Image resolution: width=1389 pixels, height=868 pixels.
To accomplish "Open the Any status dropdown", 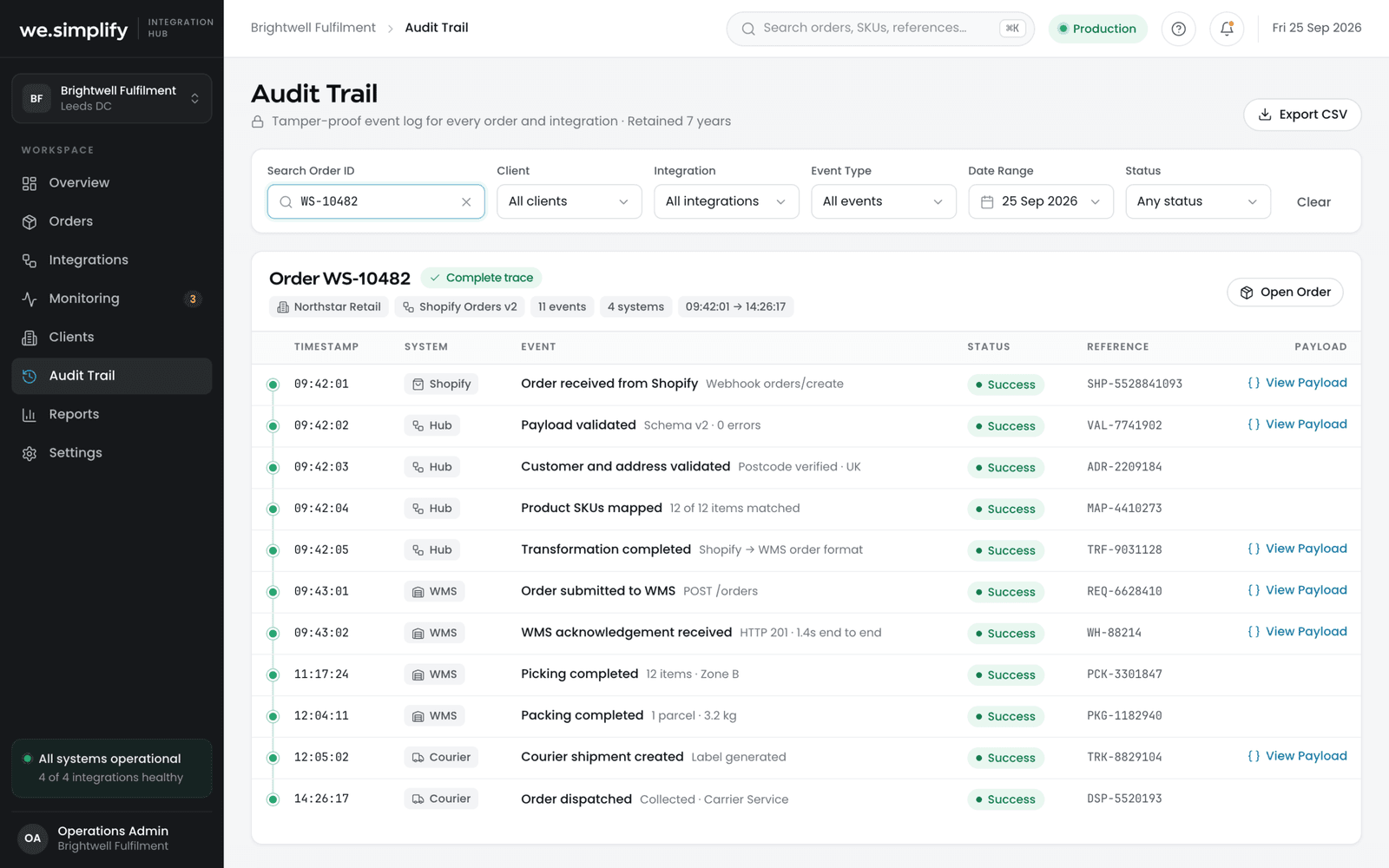I will 1198,201.
